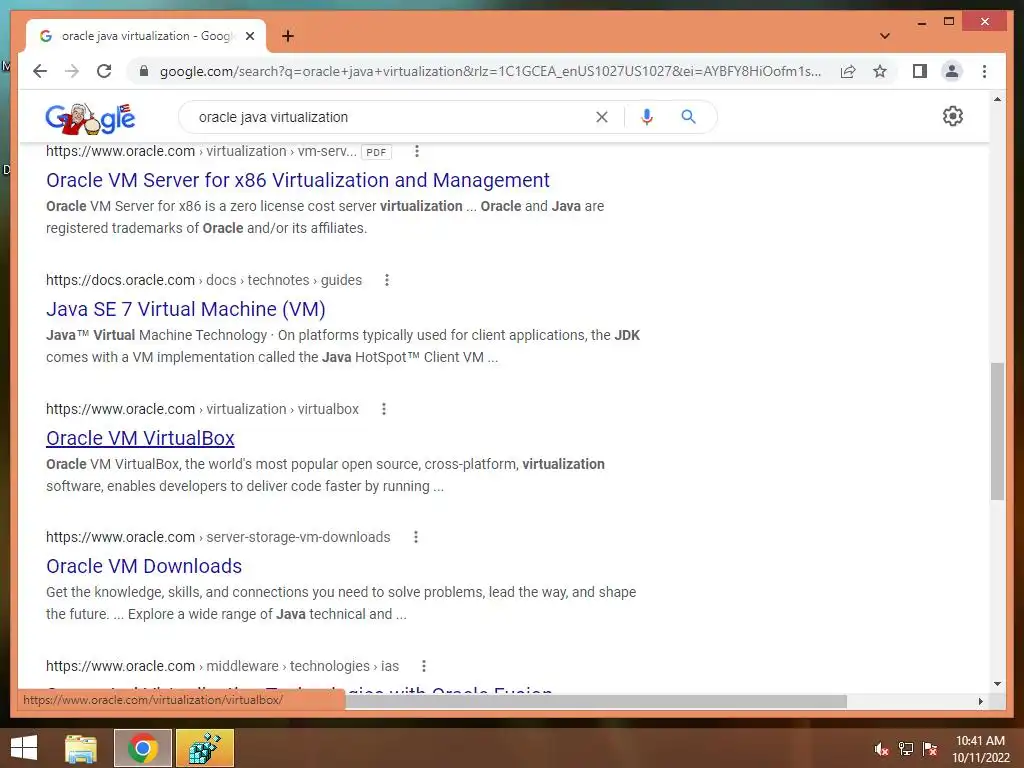The height and width of the screenshot is (768, 1024).
Task: Click the scroll up arrow
Action: click(997, 99)
